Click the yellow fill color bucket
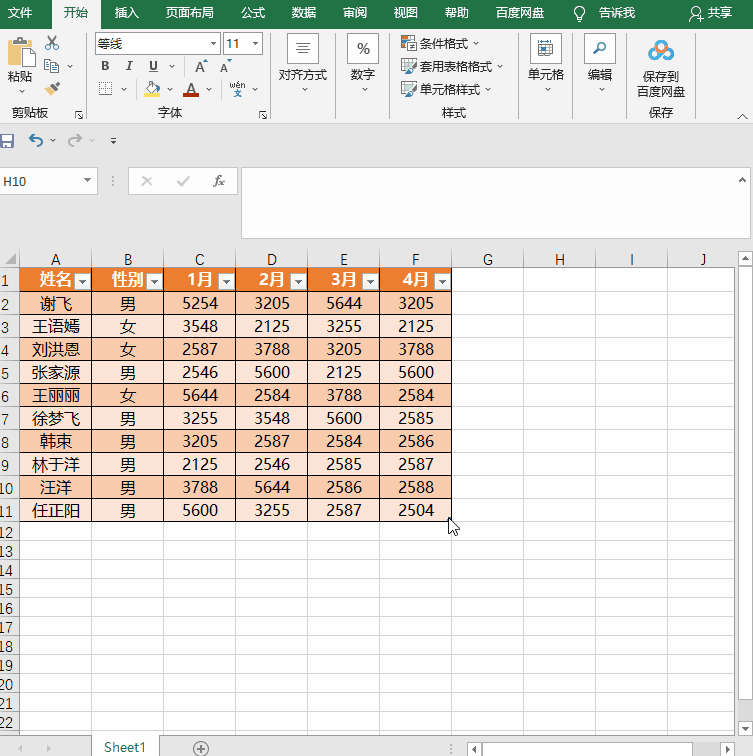 point(152,89)
